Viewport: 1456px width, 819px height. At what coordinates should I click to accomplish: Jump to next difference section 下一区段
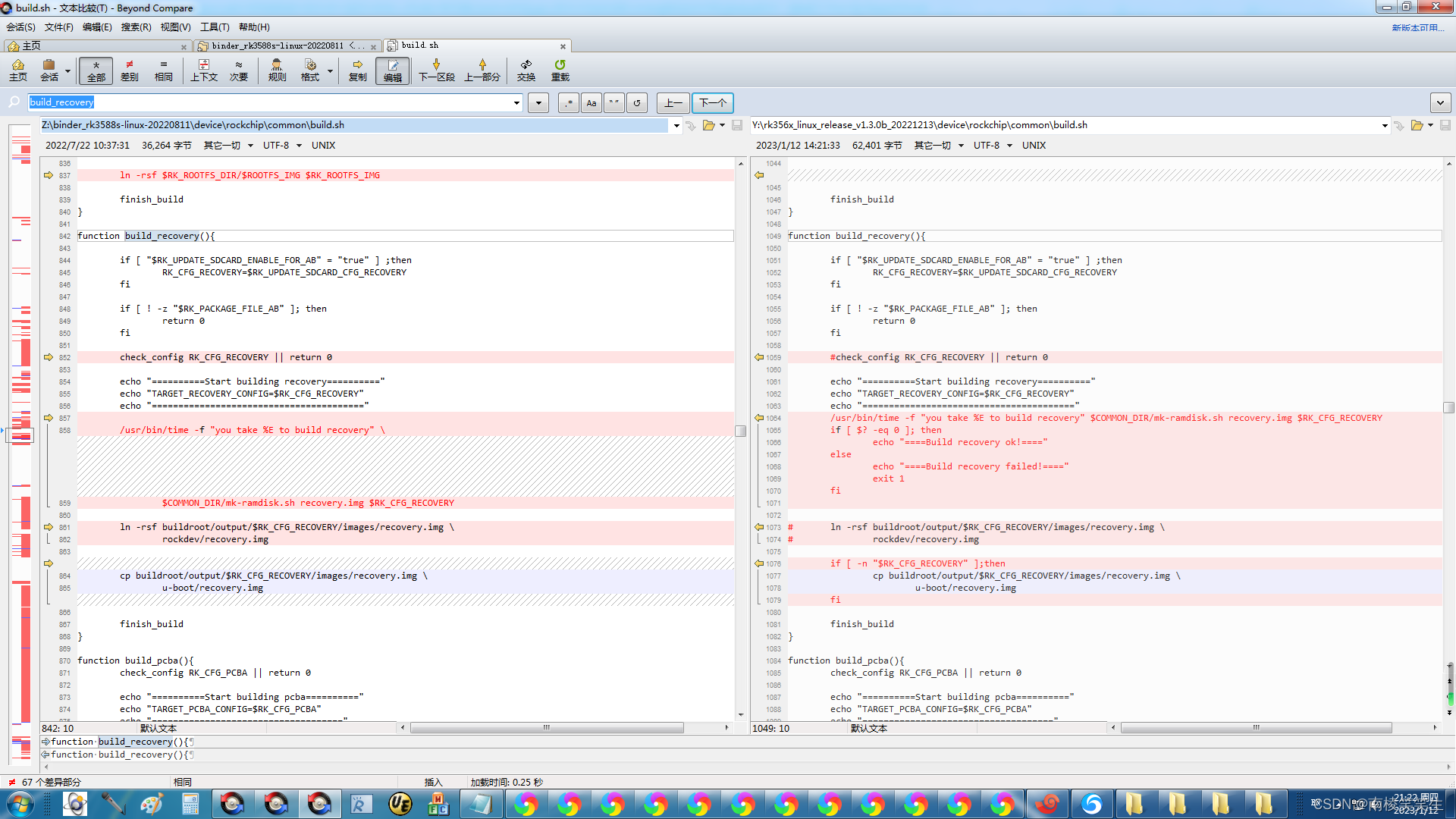click(437, 70)
